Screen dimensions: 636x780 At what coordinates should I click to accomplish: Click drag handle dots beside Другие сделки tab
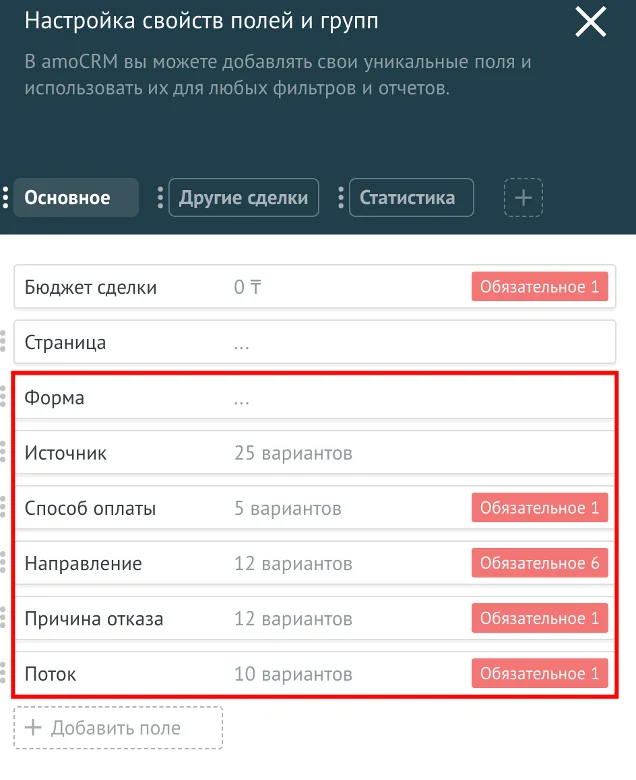tap(160, 197)
